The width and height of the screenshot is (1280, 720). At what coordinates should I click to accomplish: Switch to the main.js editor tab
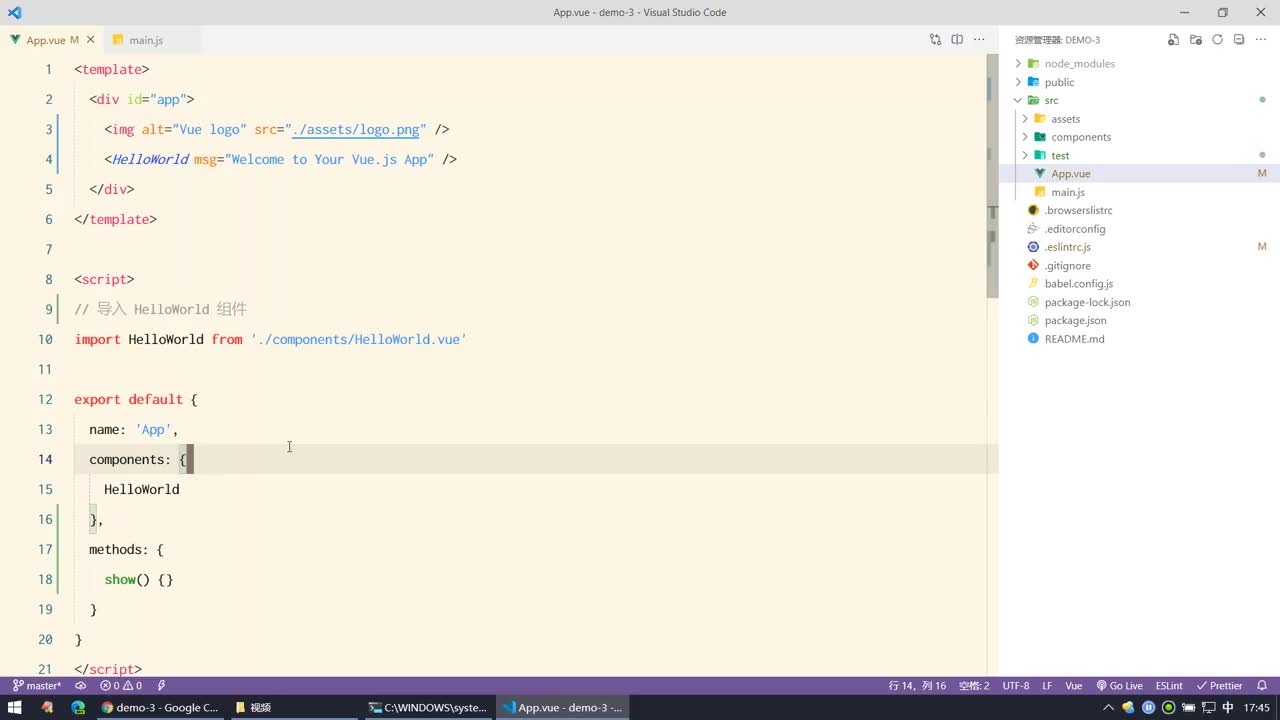[x=145, y=40]
